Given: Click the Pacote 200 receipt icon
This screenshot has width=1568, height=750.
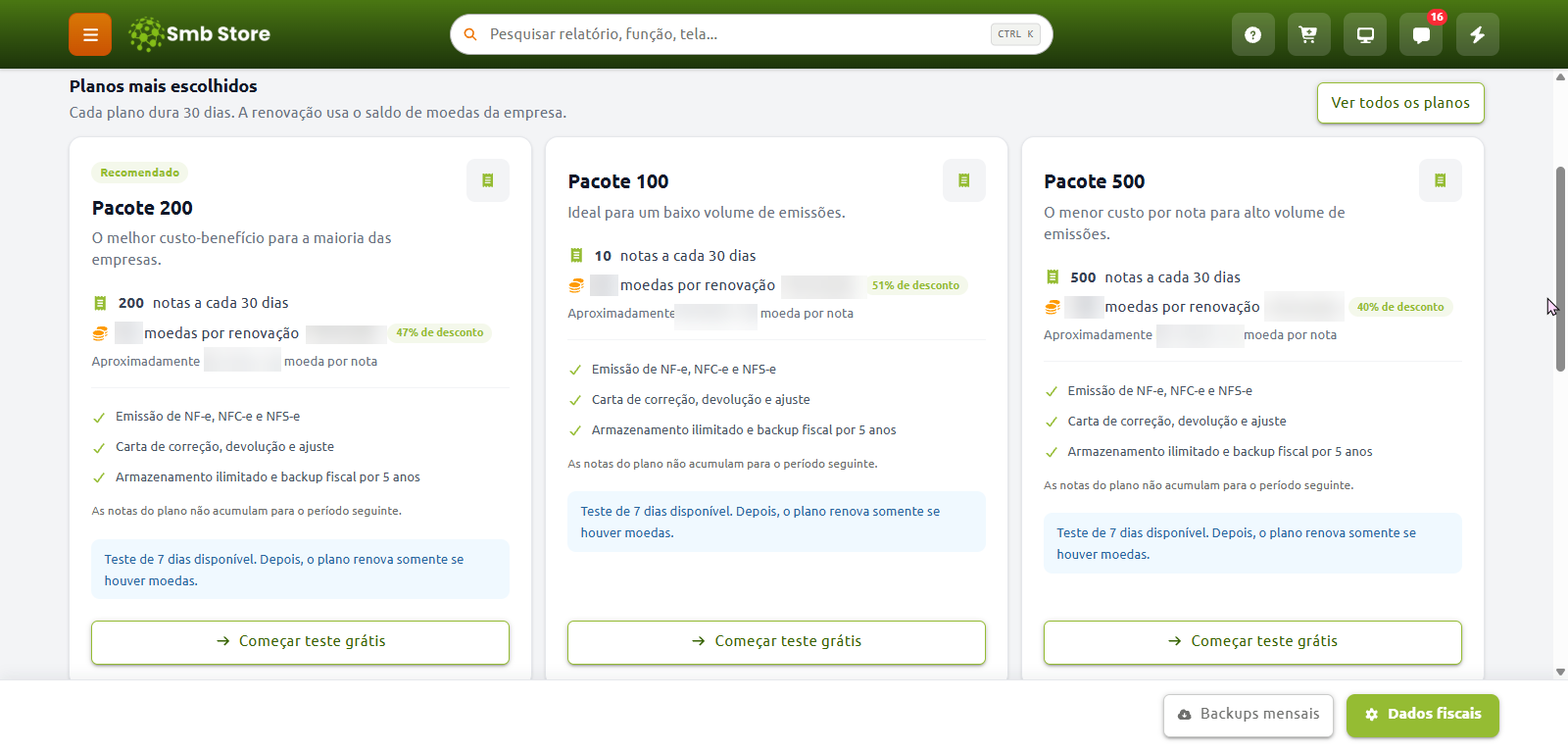Looking at the screenshot, I should tap(488, 180).
